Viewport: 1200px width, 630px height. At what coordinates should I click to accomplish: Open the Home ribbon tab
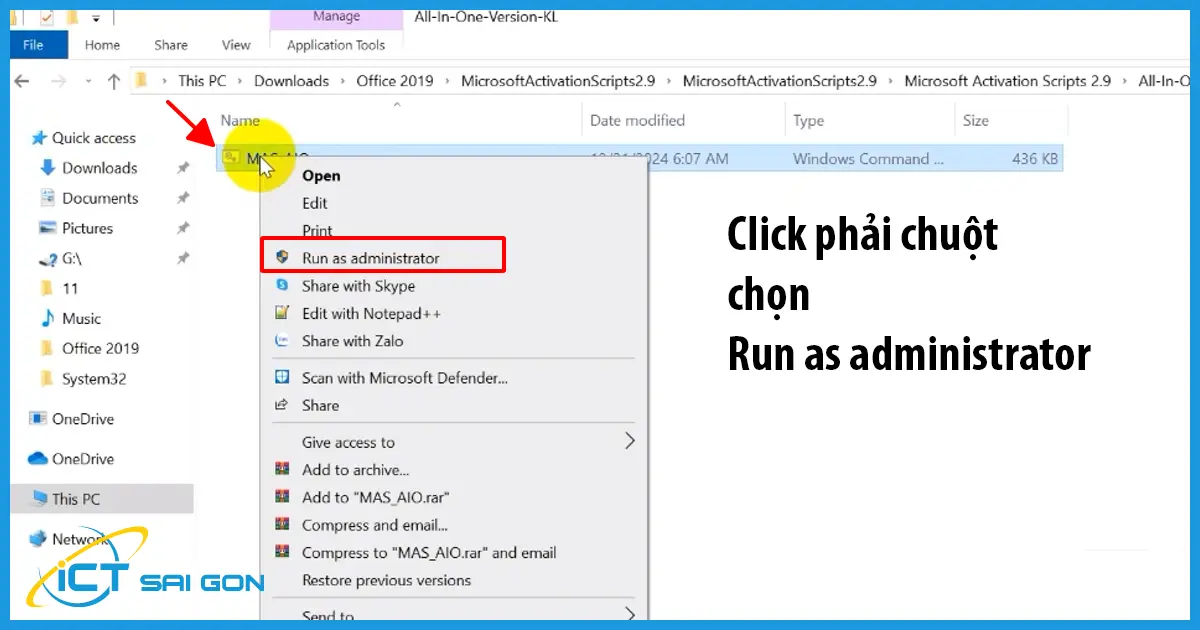[102, 44]
